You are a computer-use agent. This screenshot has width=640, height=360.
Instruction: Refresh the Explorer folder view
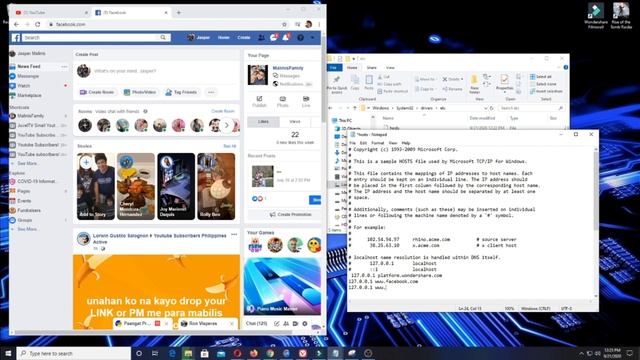pyautogui.click(x=492, y=108)
